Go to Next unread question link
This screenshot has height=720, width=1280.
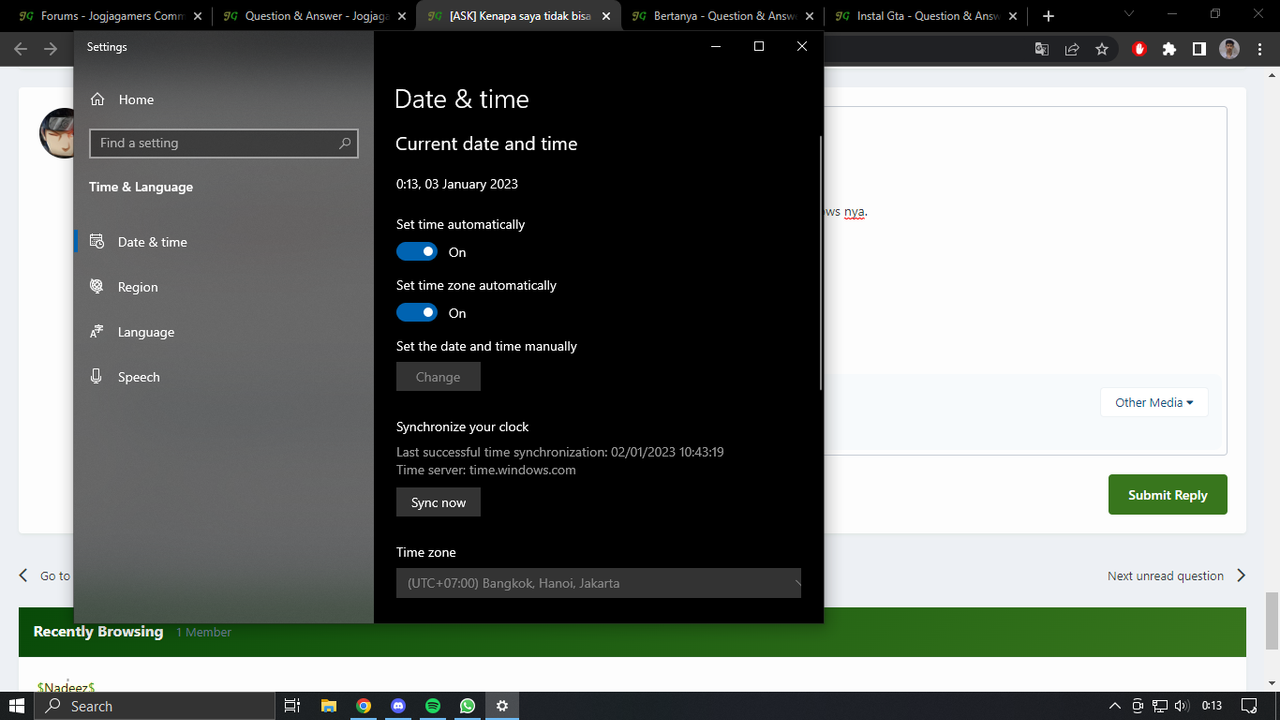coord(1176,576)
